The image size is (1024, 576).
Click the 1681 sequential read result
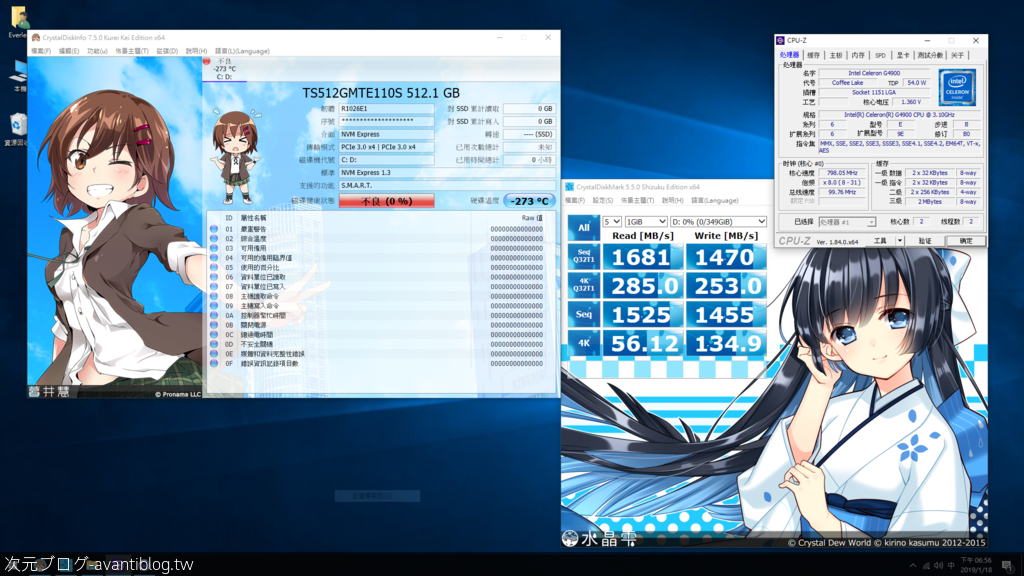643,257
